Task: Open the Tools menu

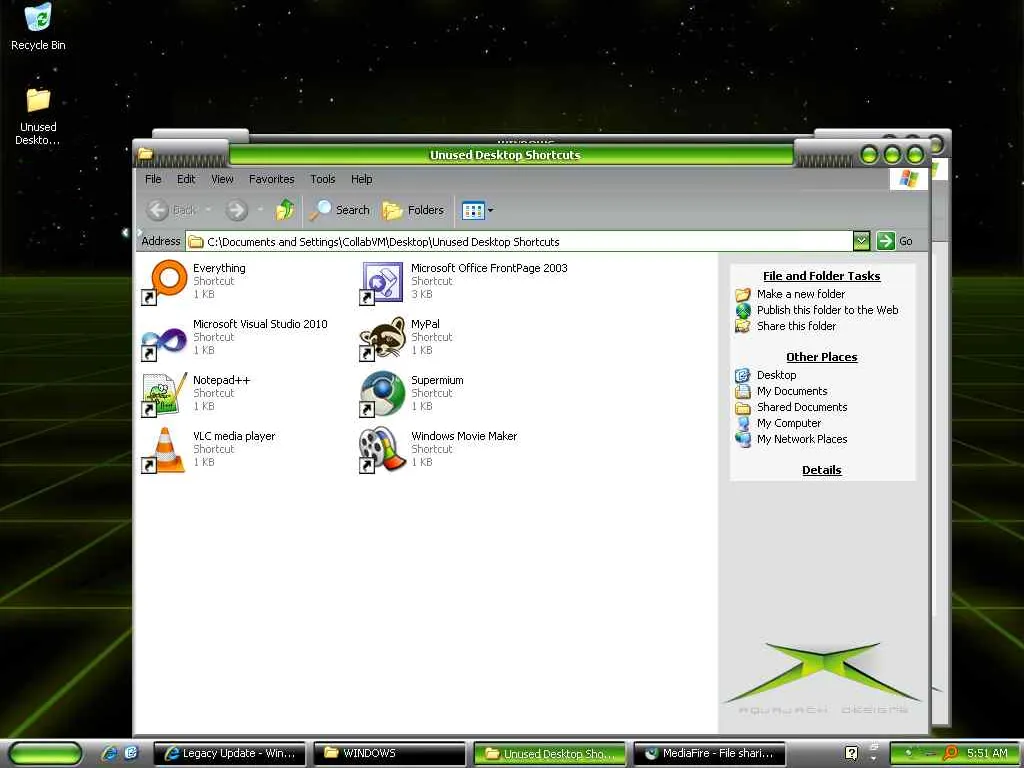Action: (x=323, y=179)
